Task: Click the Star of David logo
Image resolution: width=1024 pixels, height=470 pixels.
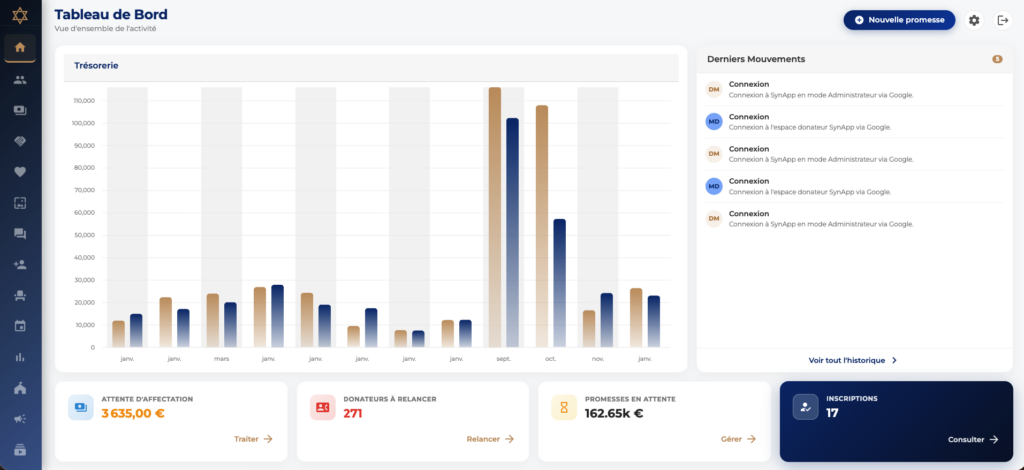Action: click(x=20, y=17)
